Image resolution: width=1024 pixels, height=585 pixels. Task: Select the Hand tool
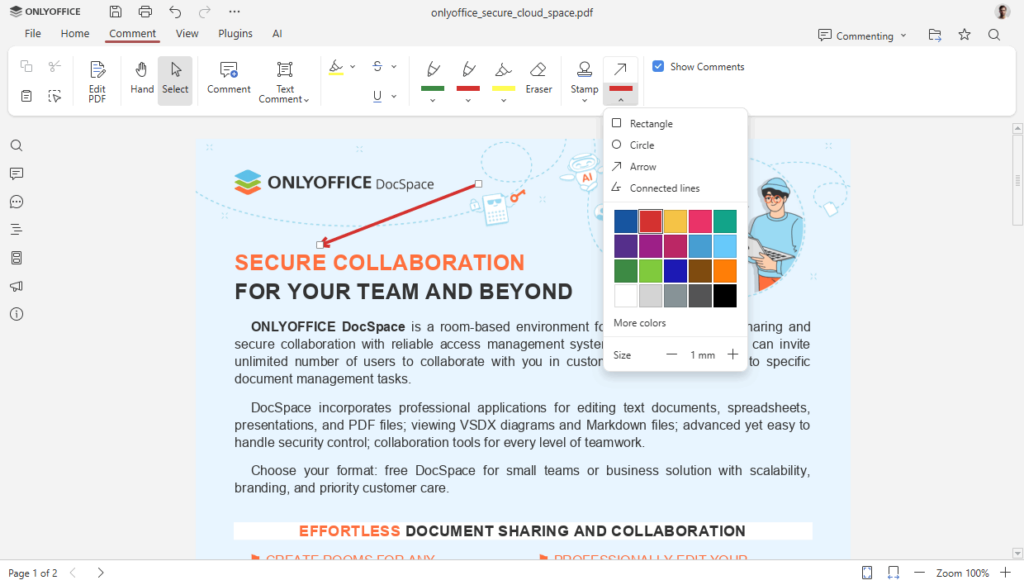point(141,80)
